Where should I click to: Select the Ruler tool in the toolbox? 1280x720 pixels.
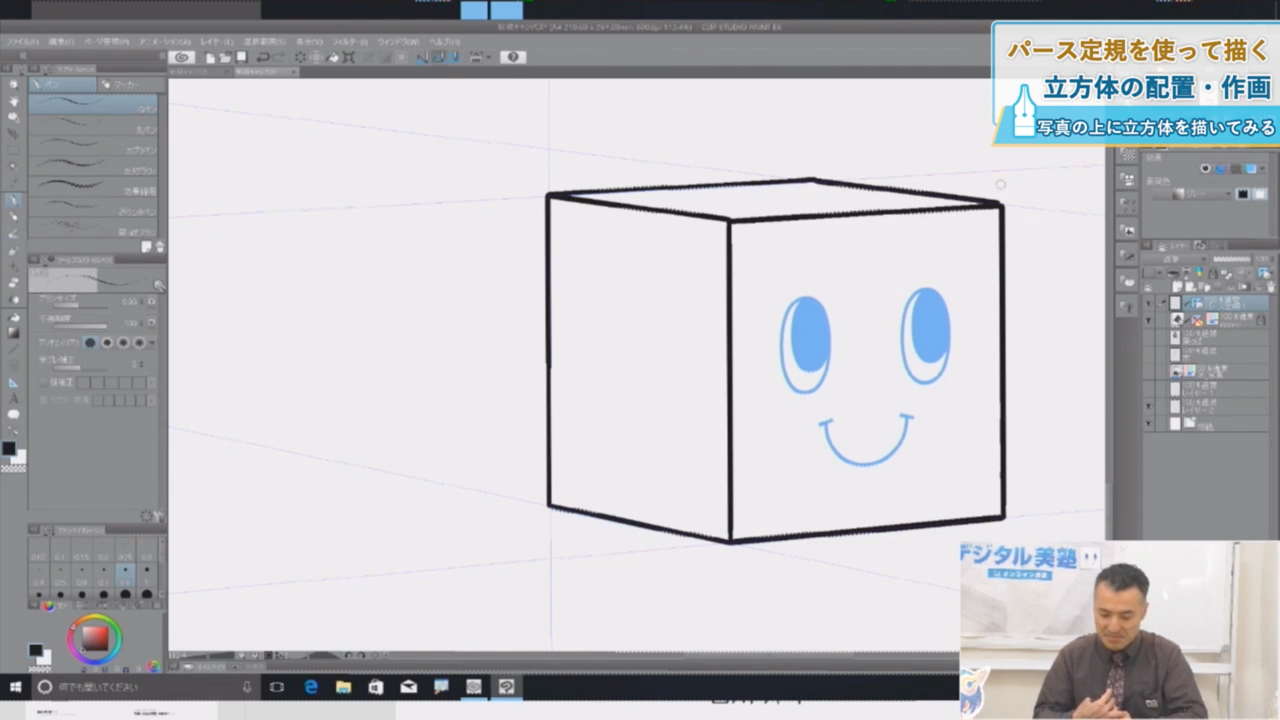click(x=13, y=381)
